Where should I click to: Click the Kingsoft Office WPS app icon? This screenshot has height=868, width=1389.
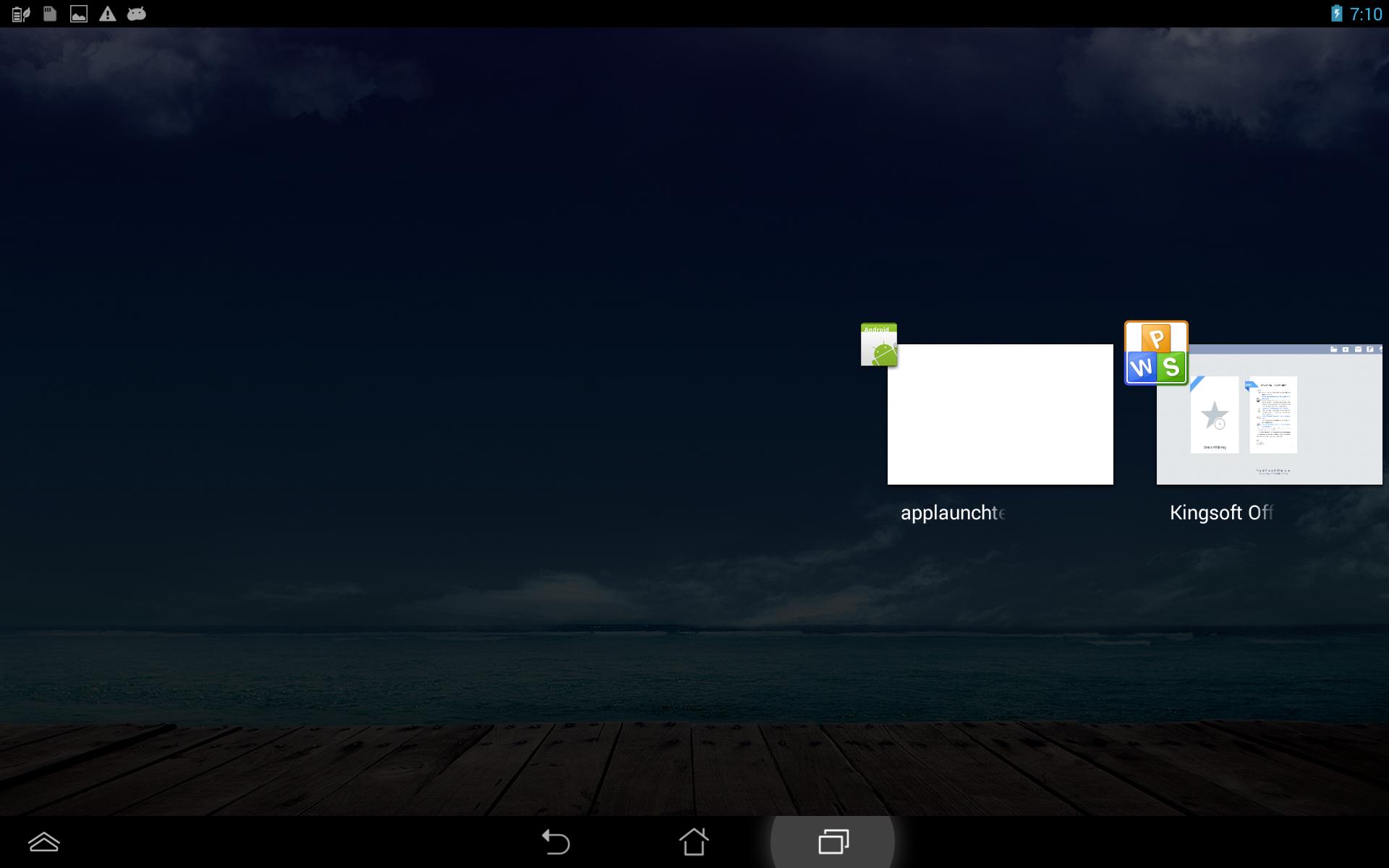click(1156, 353)
